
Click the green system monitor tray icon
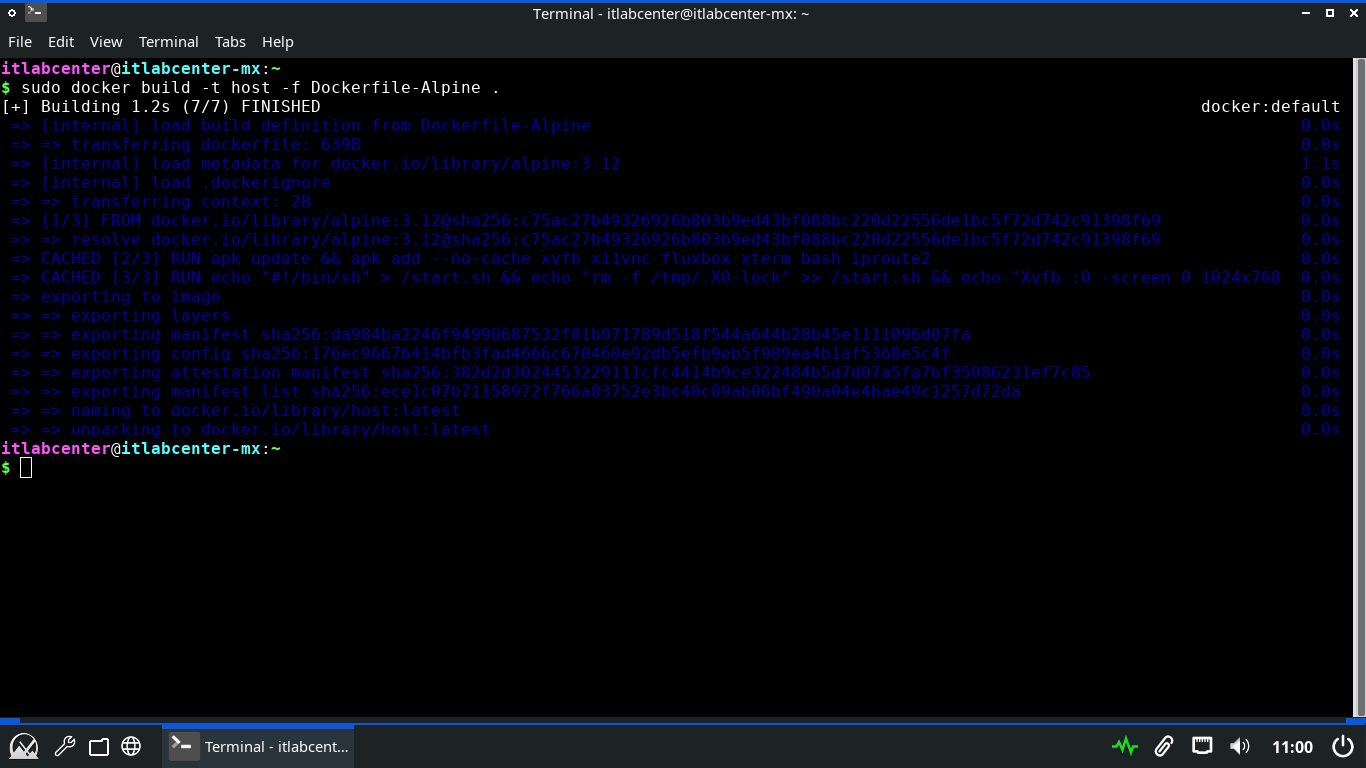[x=1125, y=746]
